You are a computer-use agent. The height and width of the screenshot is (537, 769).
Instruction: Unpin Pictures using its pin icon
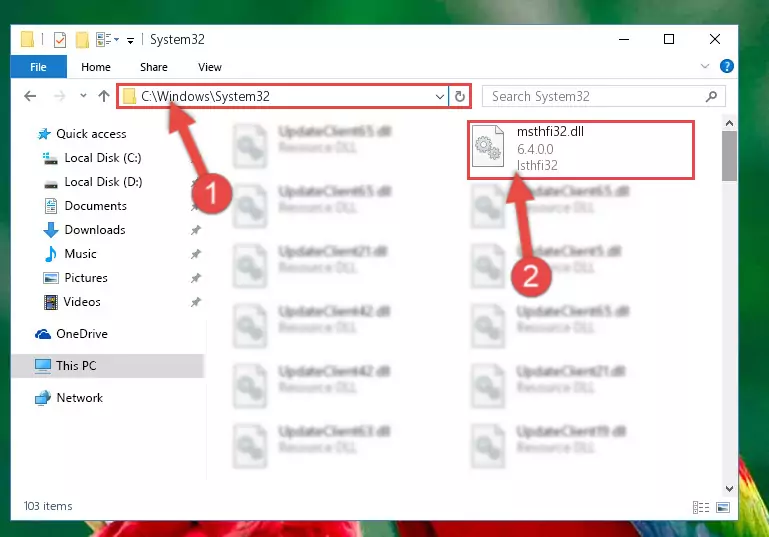click(196, 278)
